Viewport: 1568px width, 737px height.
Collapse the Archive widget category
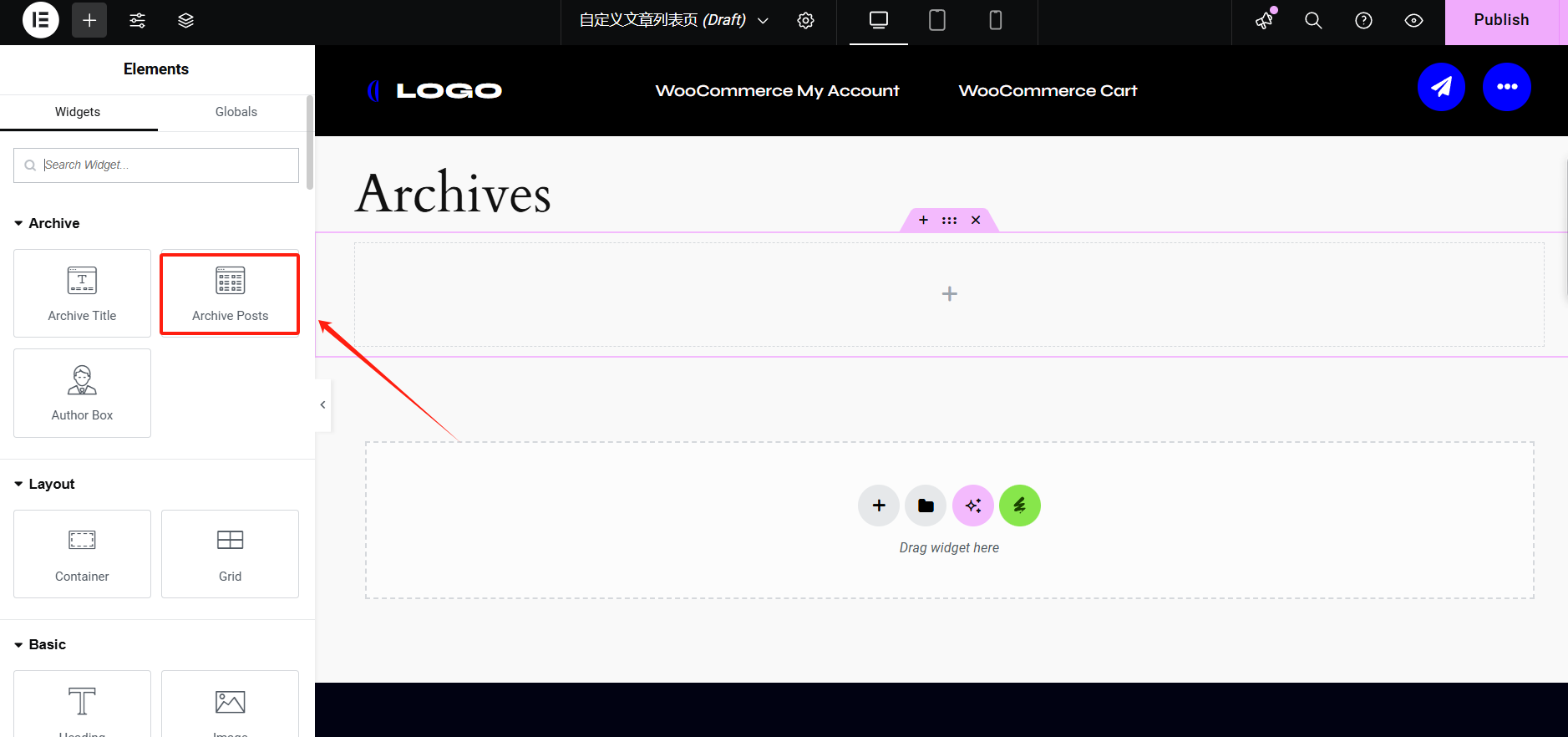[x=19, y=223]
